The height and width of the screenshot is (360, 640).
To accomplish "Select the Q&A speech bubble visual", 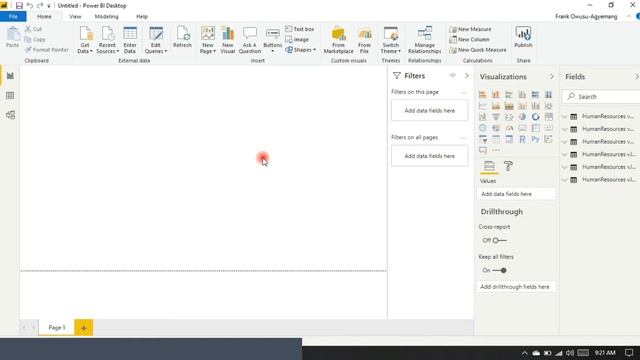I will point(482,150).
